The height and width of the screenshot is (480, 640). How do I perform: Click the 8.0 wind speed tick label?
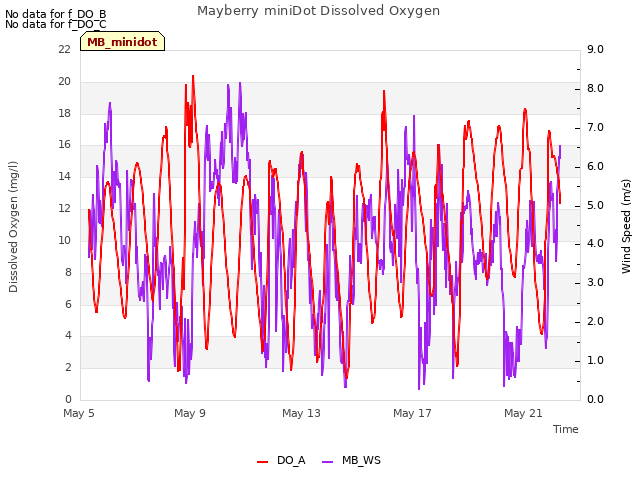(x=595, y=88)
